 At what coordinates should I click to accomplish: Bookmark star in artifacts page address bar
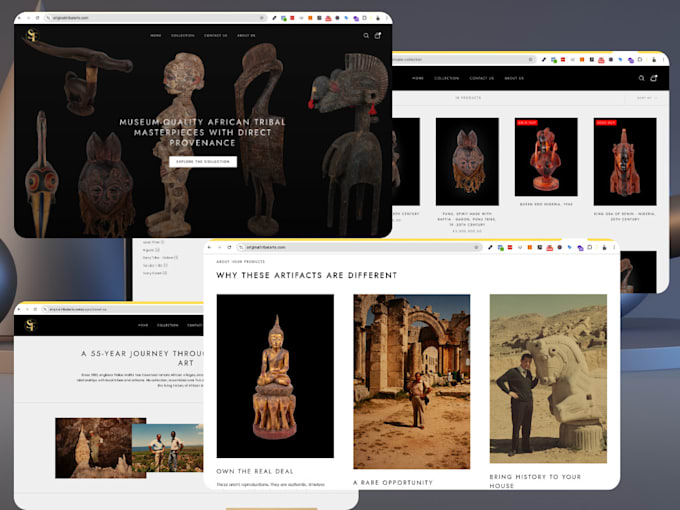click(476, 247)
